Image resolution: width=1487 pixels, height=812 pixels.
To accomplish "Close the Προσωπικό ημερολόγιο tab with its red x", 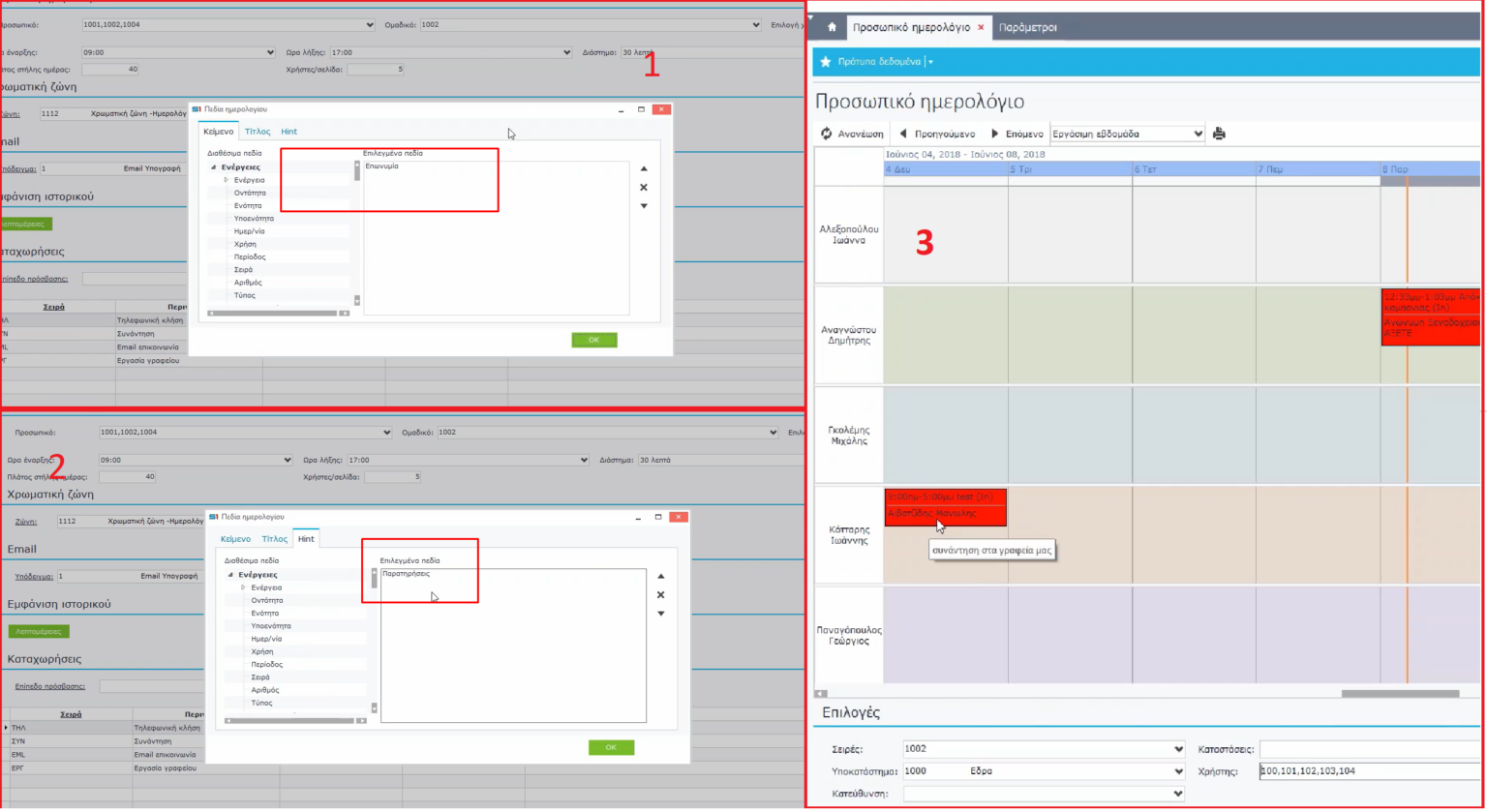I will coord(981,28).
